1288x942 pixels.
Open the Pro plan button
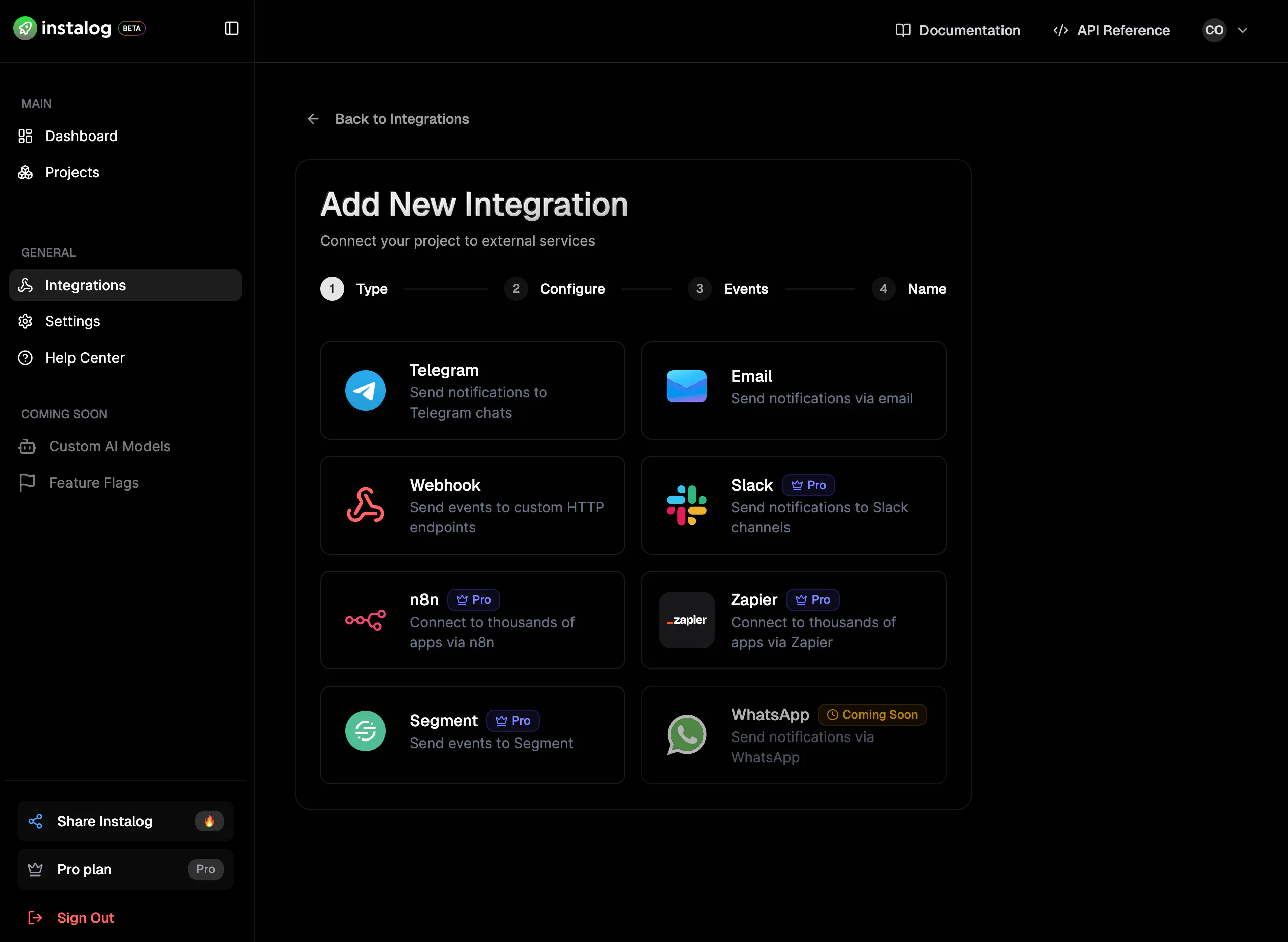click(x=125, y=869)
